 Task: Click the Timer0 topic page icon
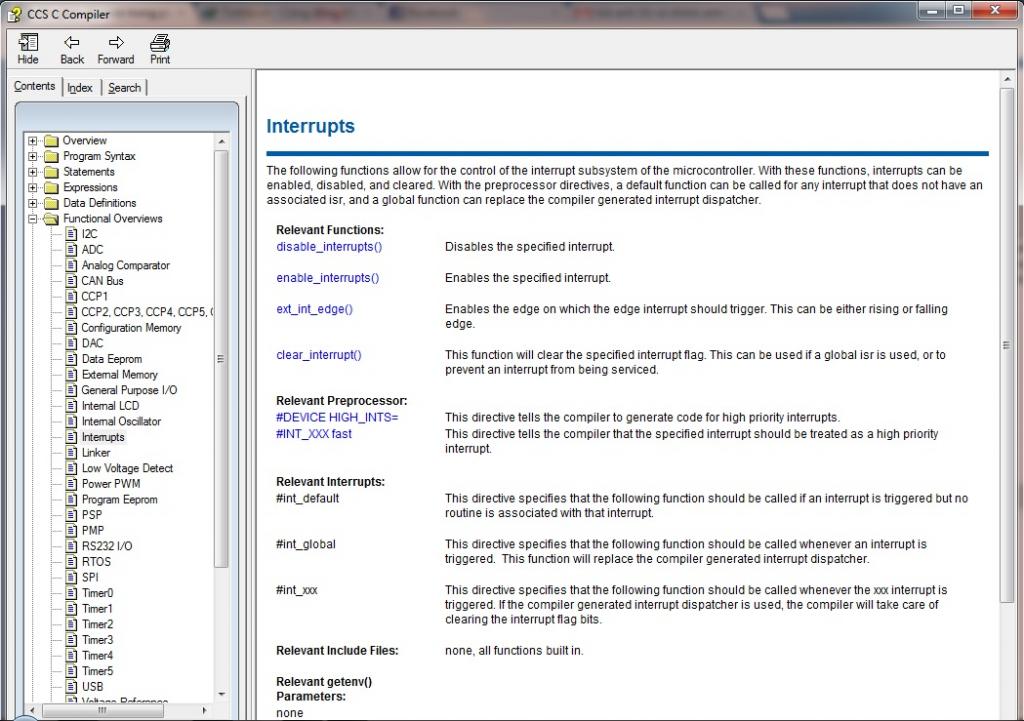(72, 593)
